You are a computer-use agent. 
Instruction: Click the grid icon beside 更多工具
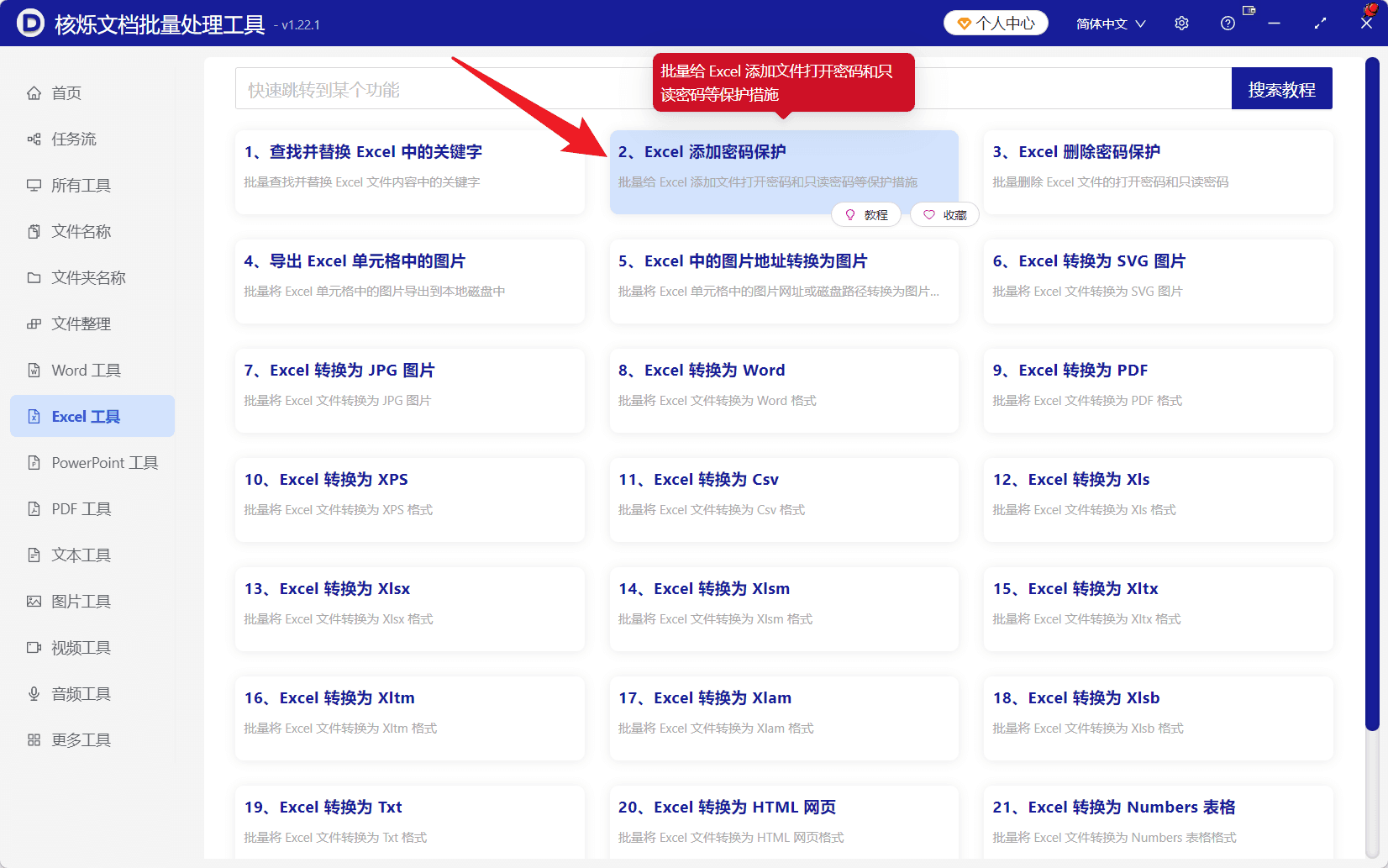(34, 740)
